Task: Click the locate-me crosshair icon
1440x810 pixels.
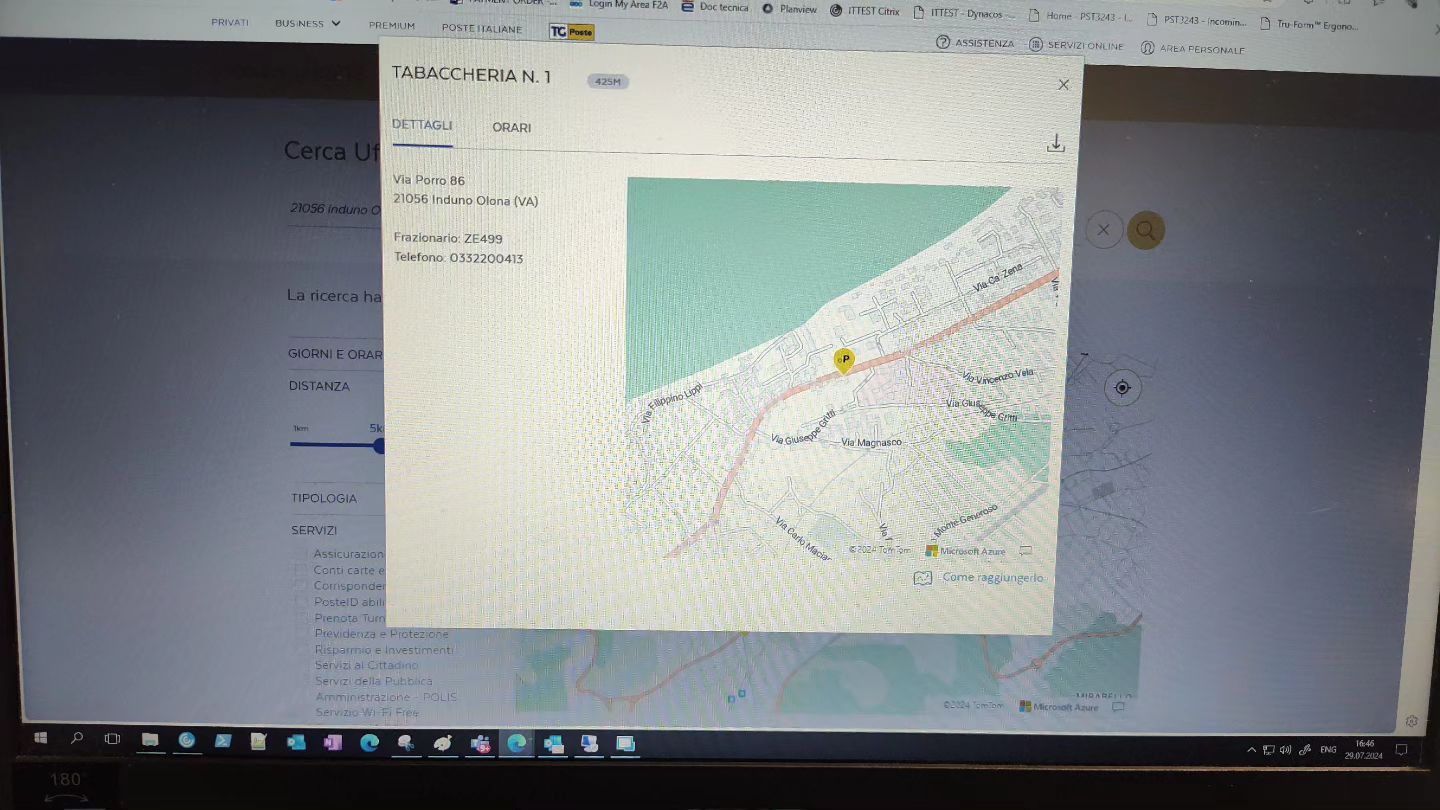Action: point(1122,388)
